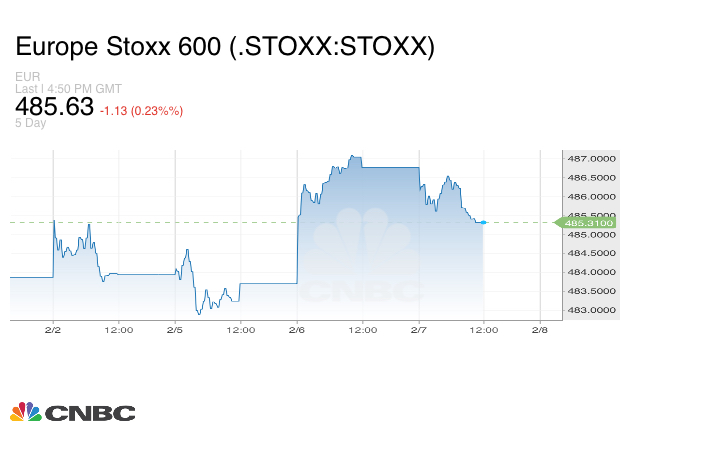Click the 484.0000 y-axis label
Viewport: 720px width, 450px height.
[x=590, y=272]
